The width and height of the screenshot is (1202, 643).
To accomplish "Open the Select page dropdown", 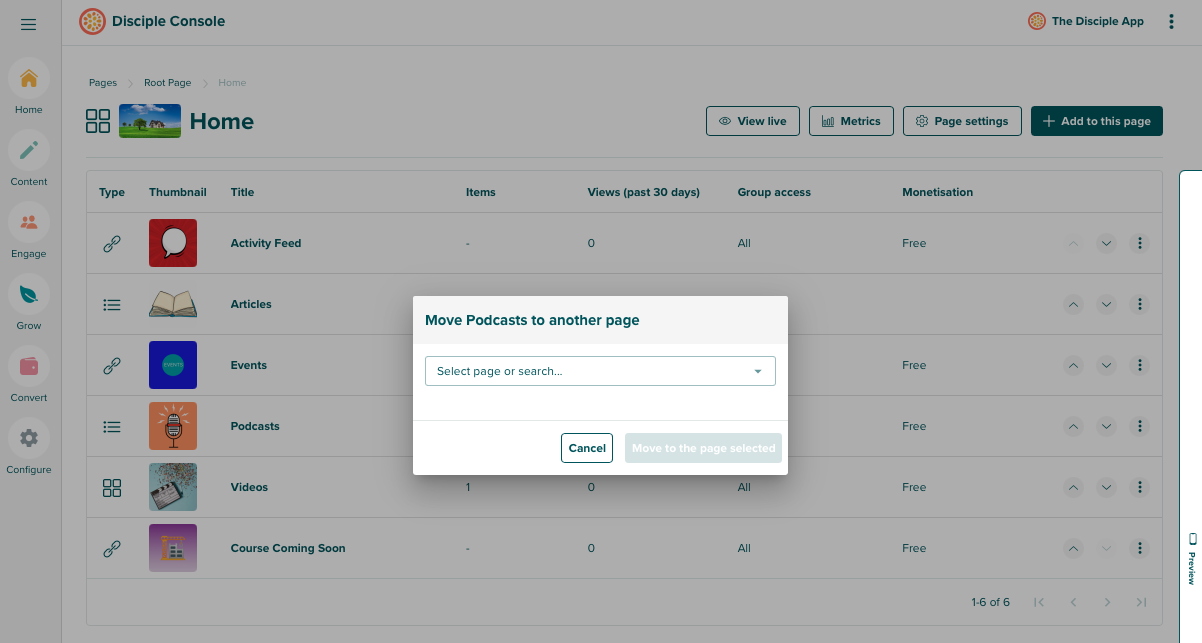I will click(600, 371).
